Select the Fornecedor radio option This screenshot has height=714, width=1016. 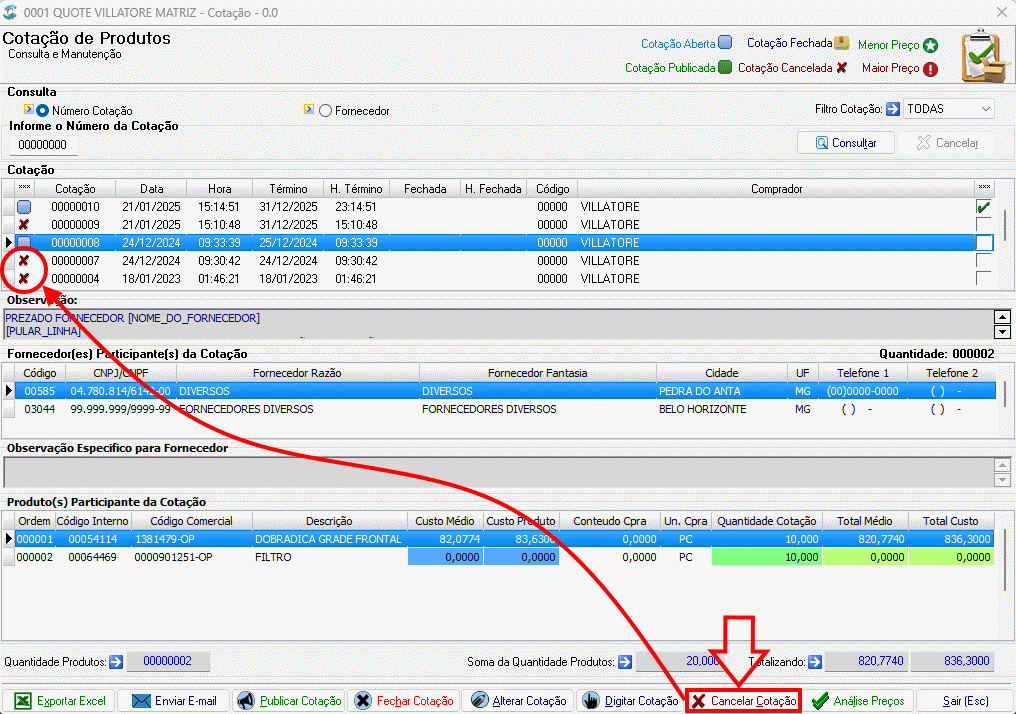click(x=325, y=111)
